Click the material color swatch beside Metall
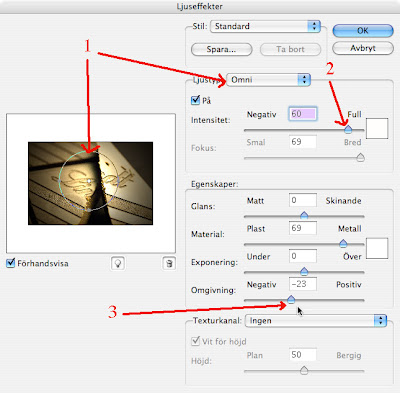Screen dimensions: 400x393 pyautogui.click(x=377, y=248)
